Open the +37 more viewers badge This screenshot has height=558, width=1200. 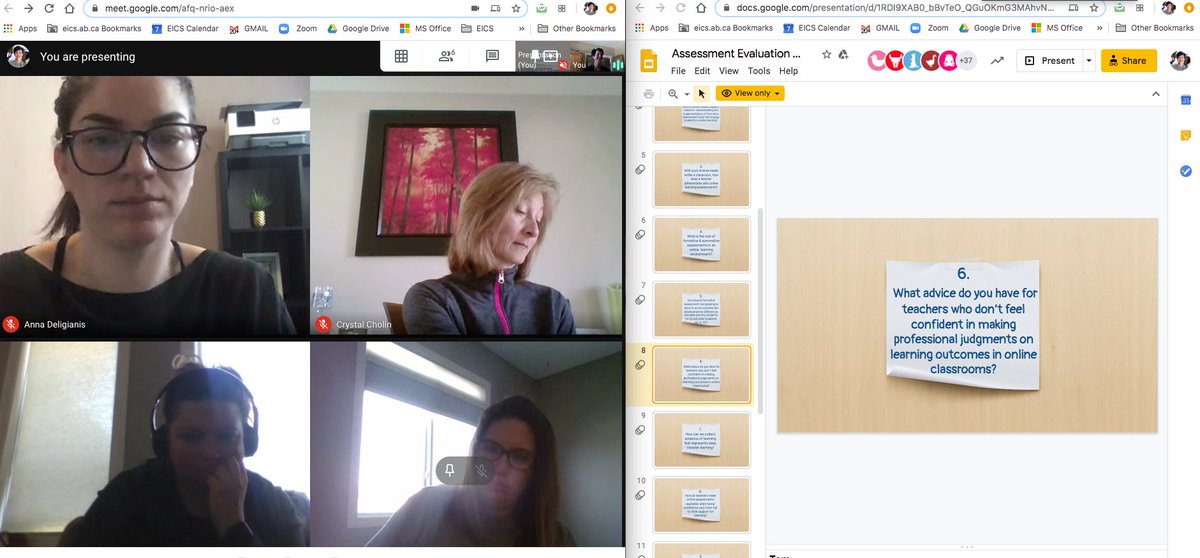click(966, 61)
